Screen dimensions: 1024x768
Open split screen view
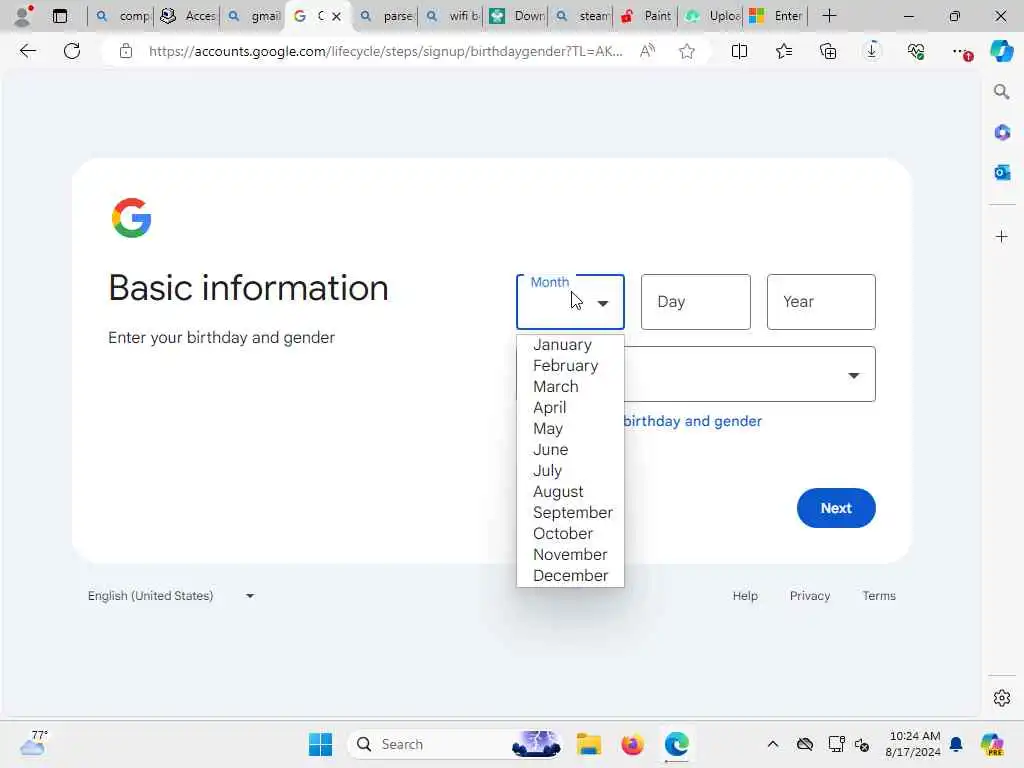739,51
